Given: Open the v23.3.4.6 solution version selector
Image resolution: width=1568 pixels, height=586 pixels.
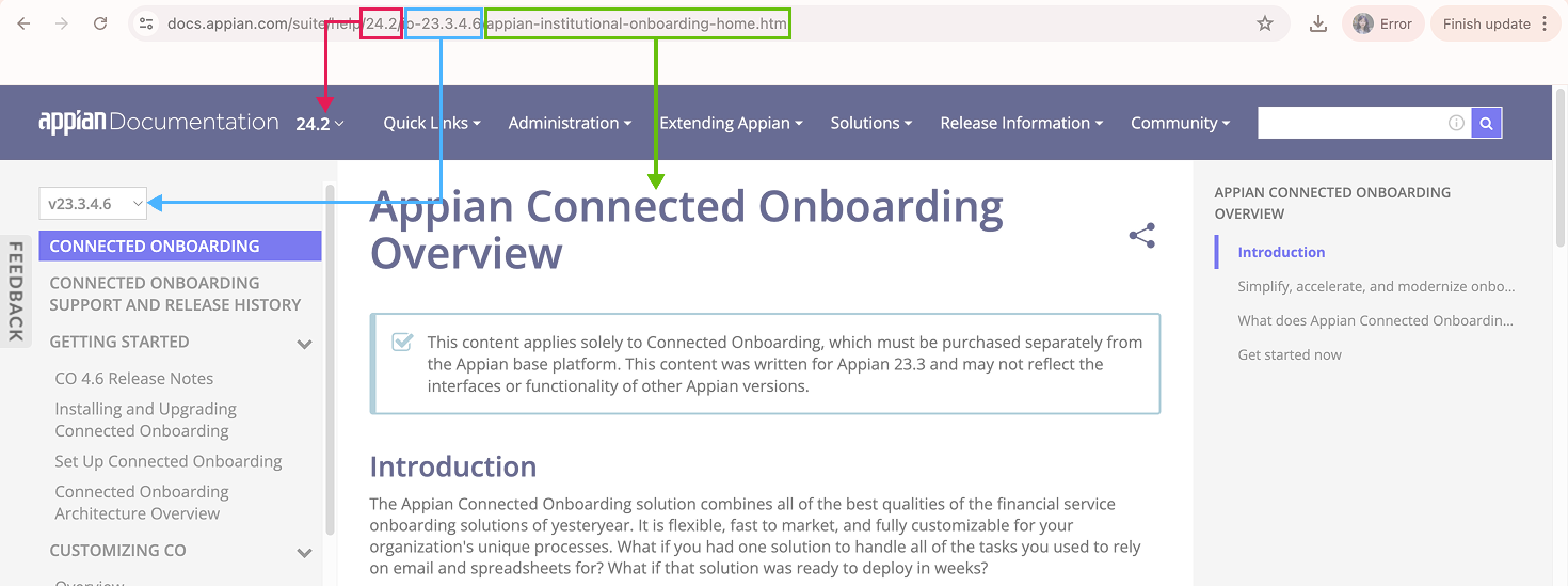Looking at the screenshot, I should pyautogui.click(x=93, y=203).
